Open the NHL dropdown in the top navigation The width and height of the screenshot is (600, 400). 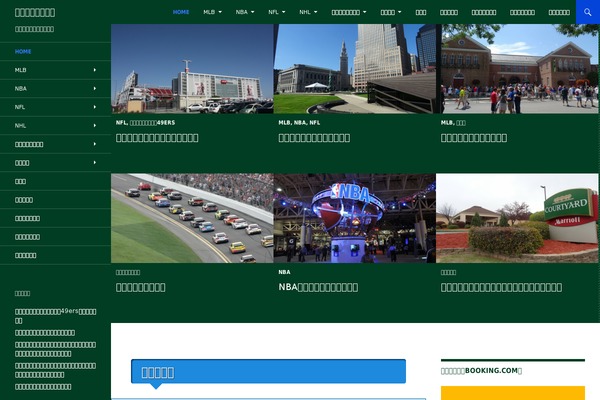[308, 12]
